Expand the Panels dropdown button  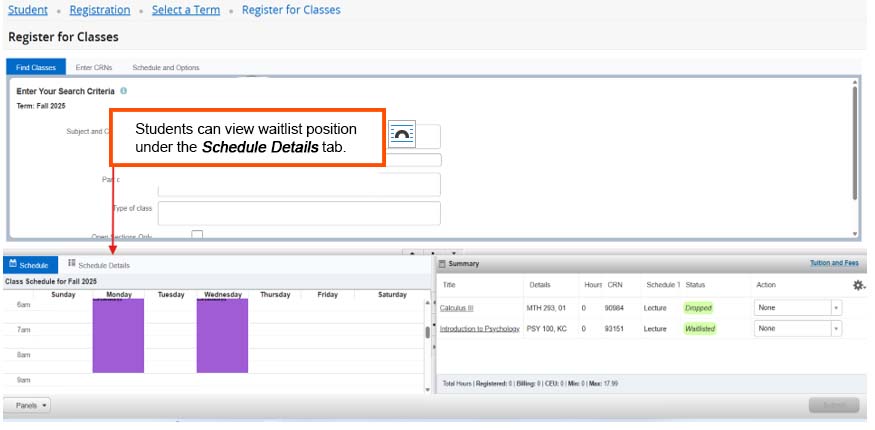[x=33, y=405]
